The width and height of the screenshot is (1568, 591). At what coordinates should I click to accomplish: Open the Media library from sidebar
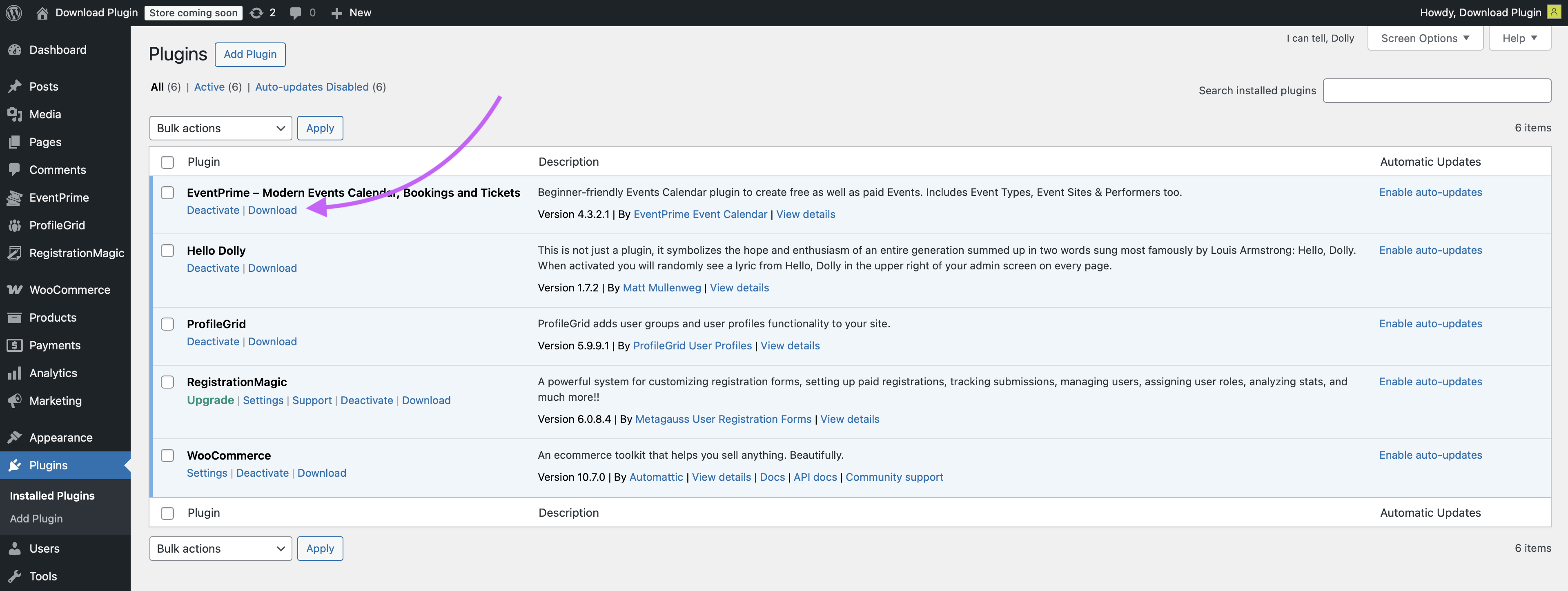click(45, 114)
